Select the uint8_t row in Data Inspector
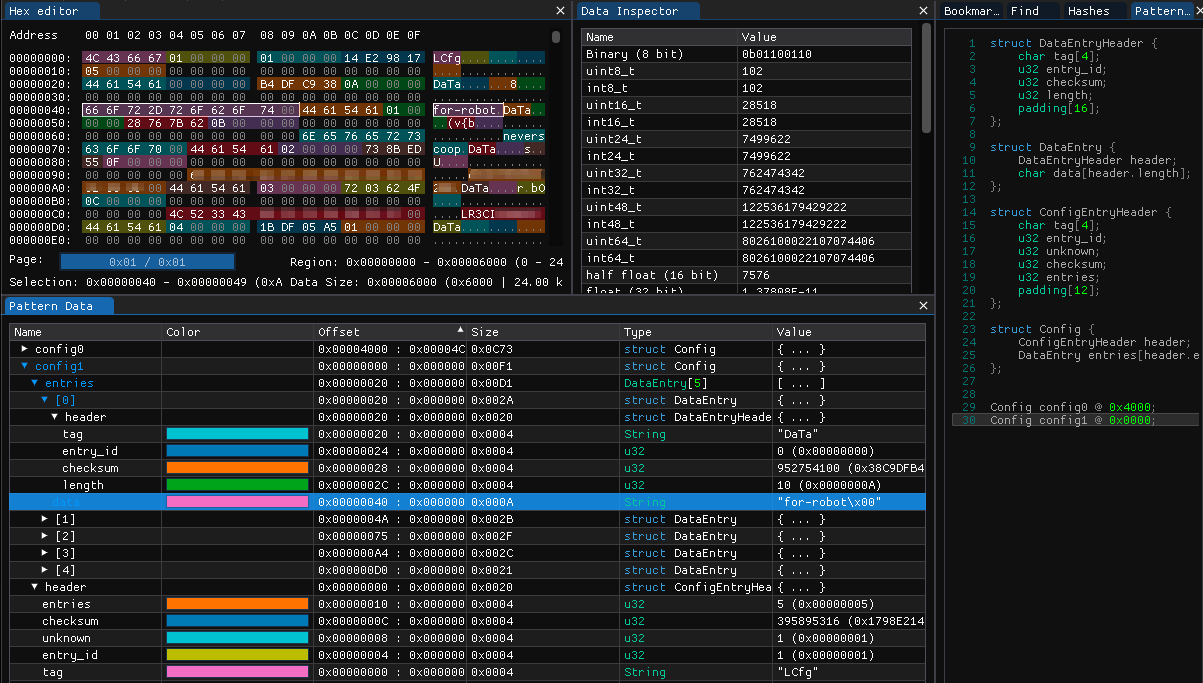 tap(746, 71)
